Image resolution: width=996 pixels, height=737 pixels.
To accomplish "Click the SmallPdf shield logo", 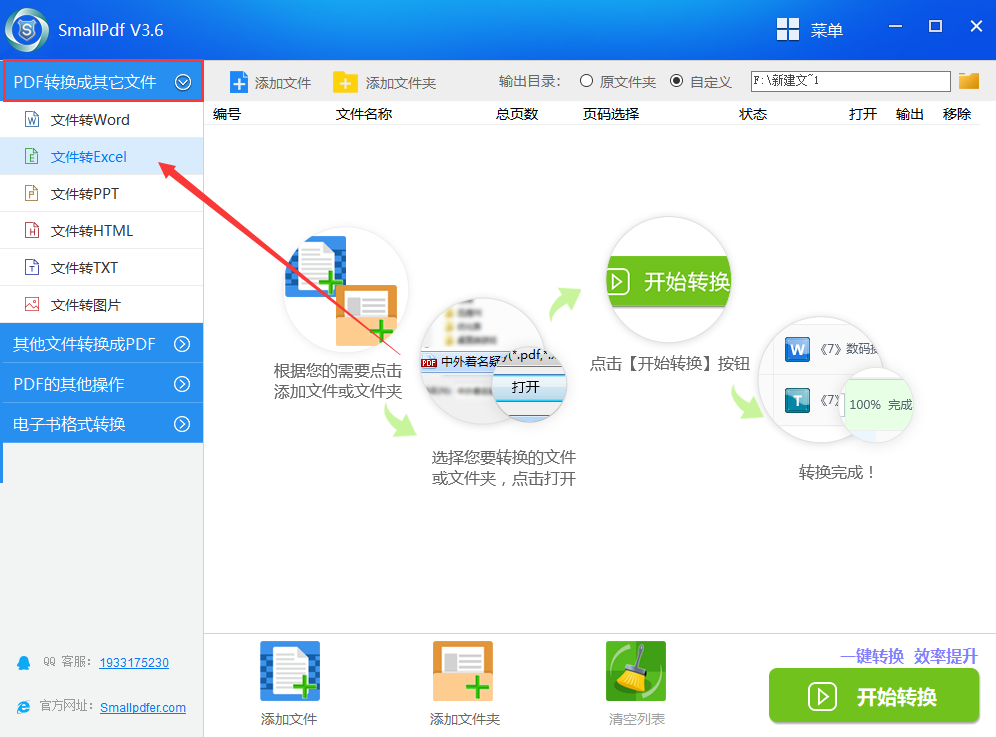I will [x=27, y=30].
